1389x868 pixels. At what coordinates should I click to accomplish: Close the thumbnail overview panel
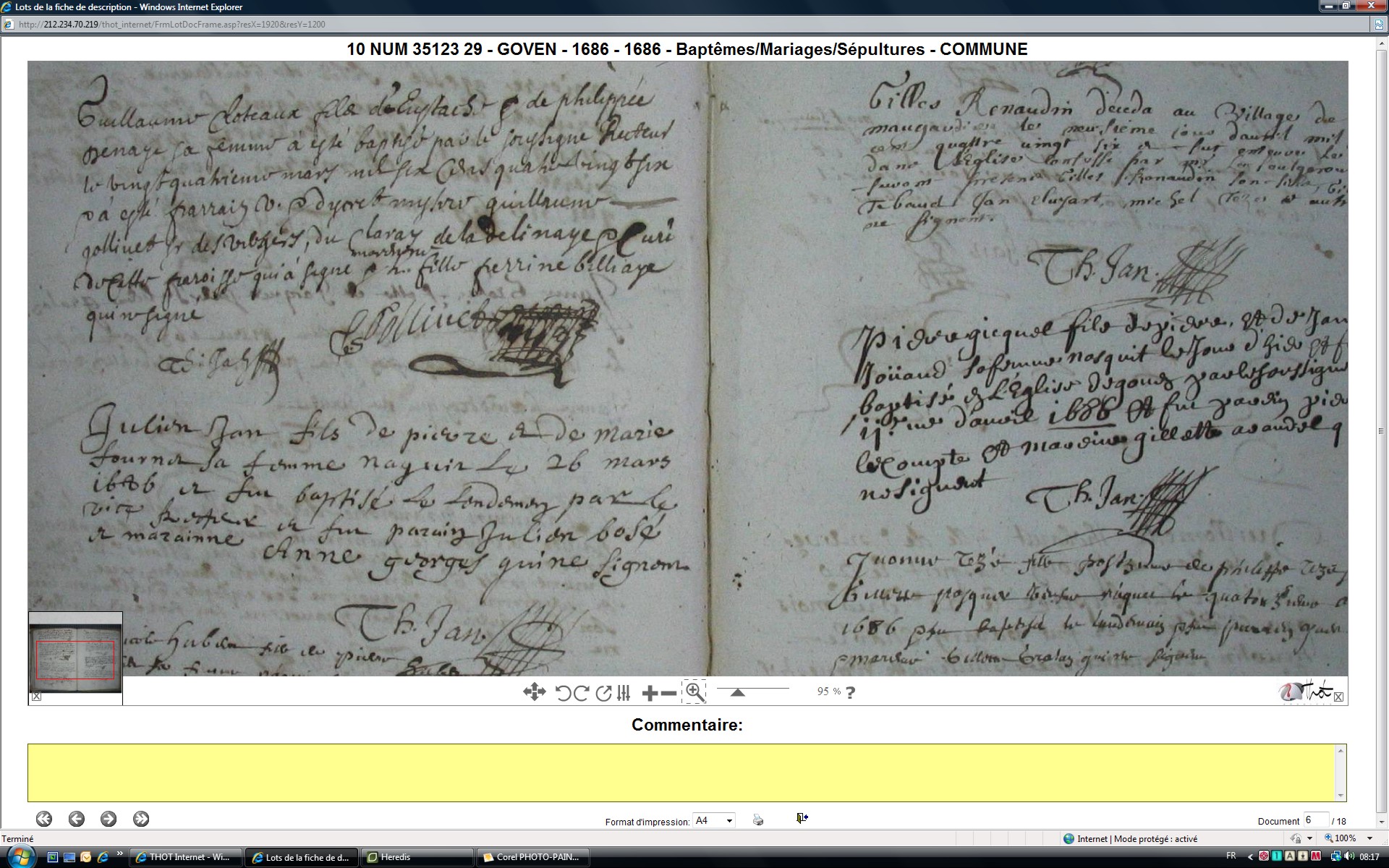coord(36,697)
